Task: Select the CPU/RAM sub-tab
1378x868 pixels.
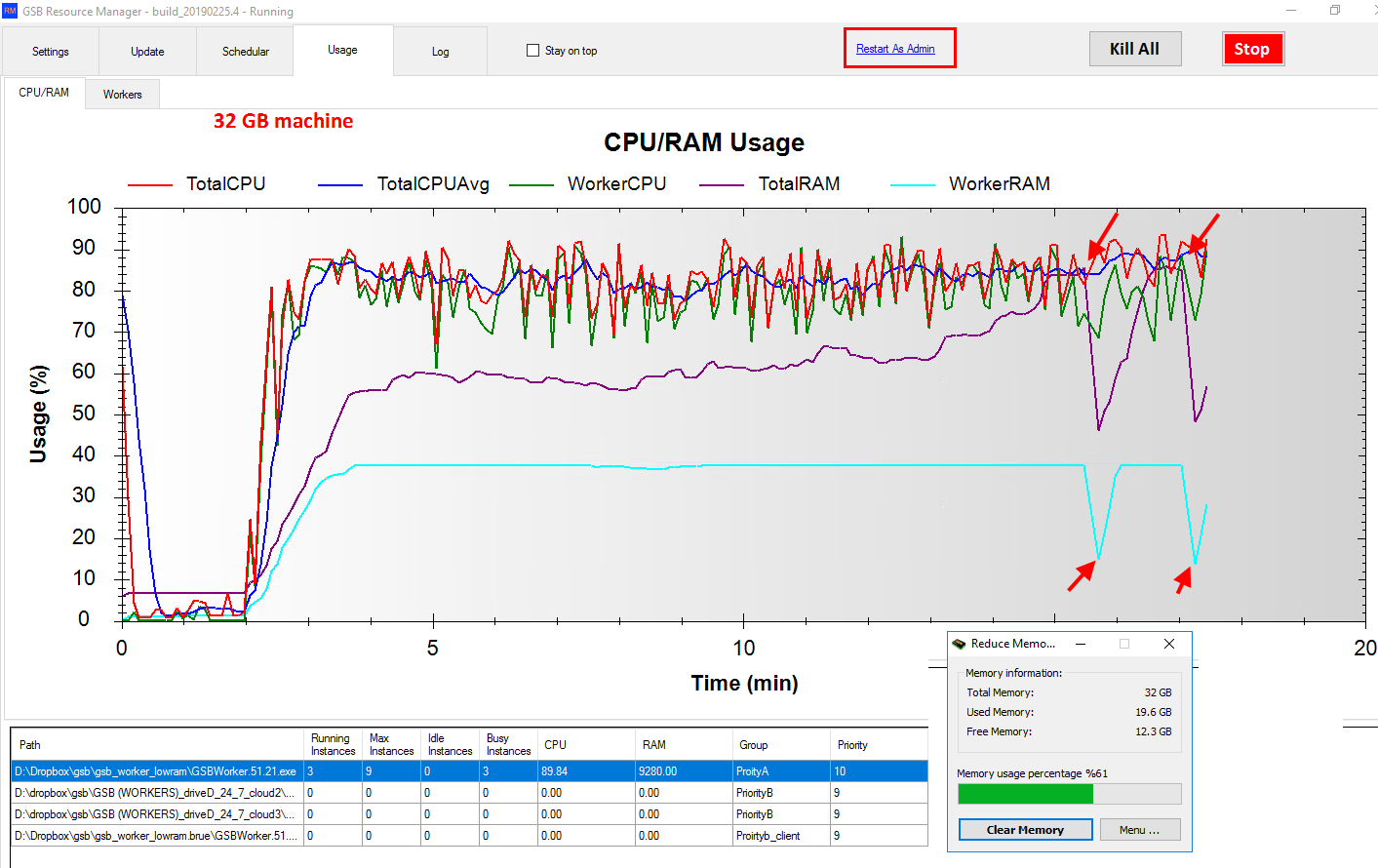Action: [44, 93]
